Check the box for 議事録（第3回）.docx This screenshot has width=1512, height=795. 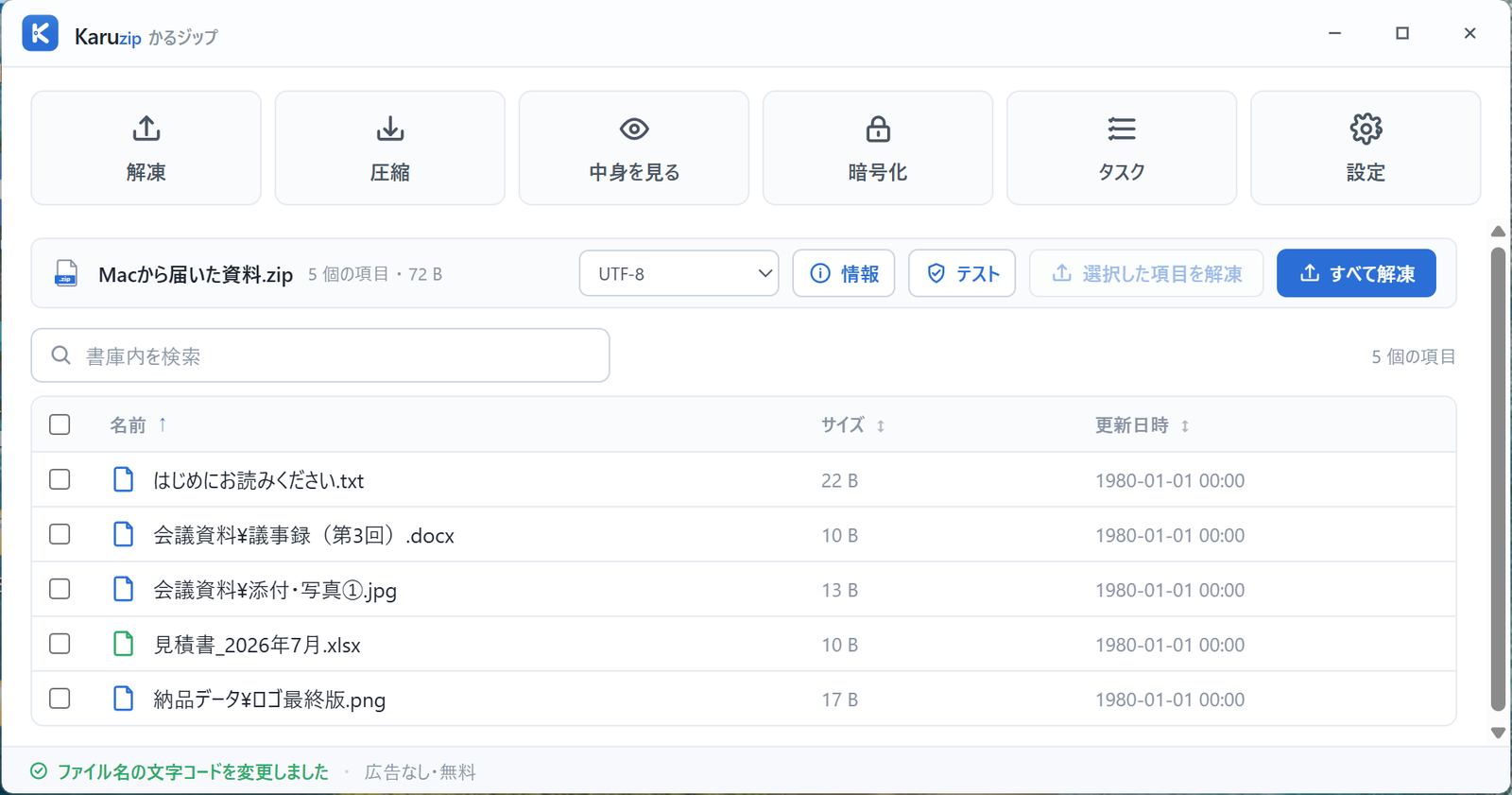pyautogui.click(x=60, y=534)
